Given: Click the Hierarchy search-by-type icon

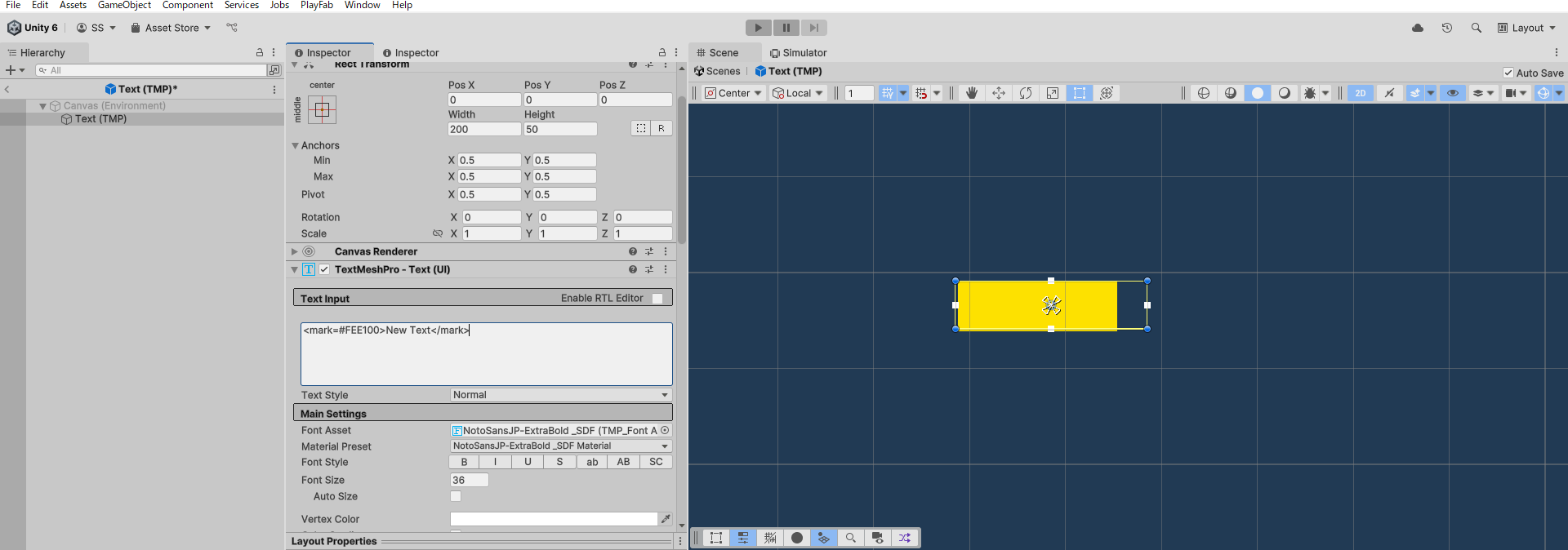Looking at the screenshot, I should (274, 70).
